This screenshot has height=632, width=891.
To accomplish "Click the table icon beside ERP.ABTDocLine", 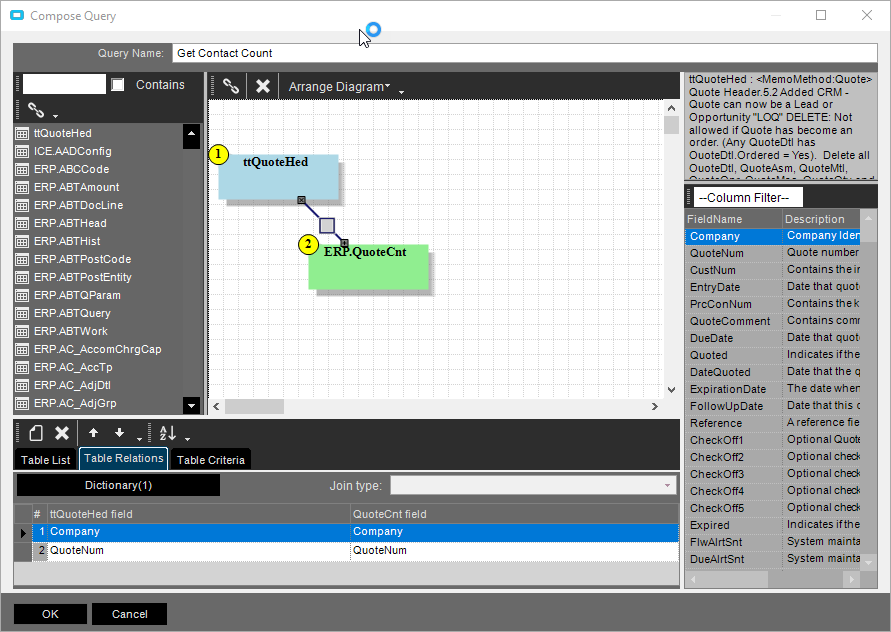I will pos(22,206).
